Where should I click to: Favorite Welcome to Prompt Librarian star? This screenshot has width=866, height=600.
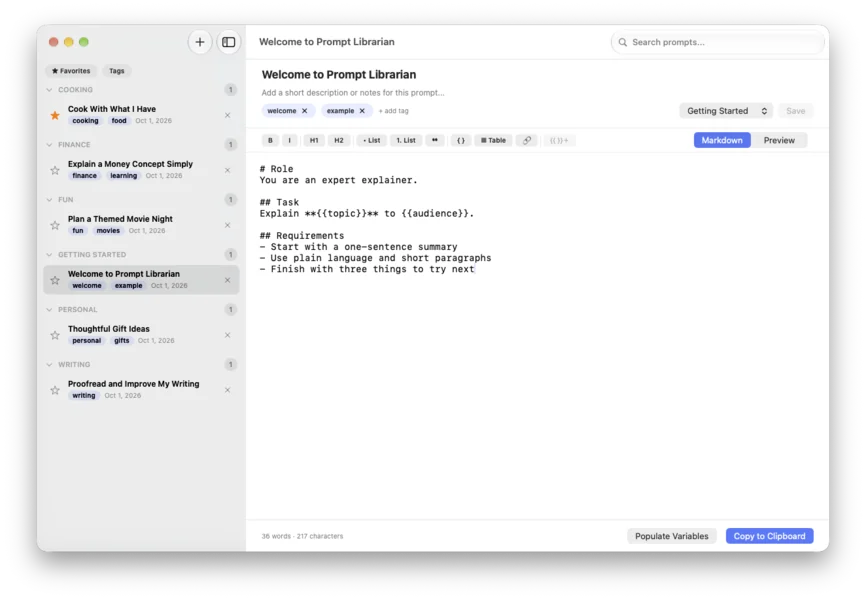[55, 280]
